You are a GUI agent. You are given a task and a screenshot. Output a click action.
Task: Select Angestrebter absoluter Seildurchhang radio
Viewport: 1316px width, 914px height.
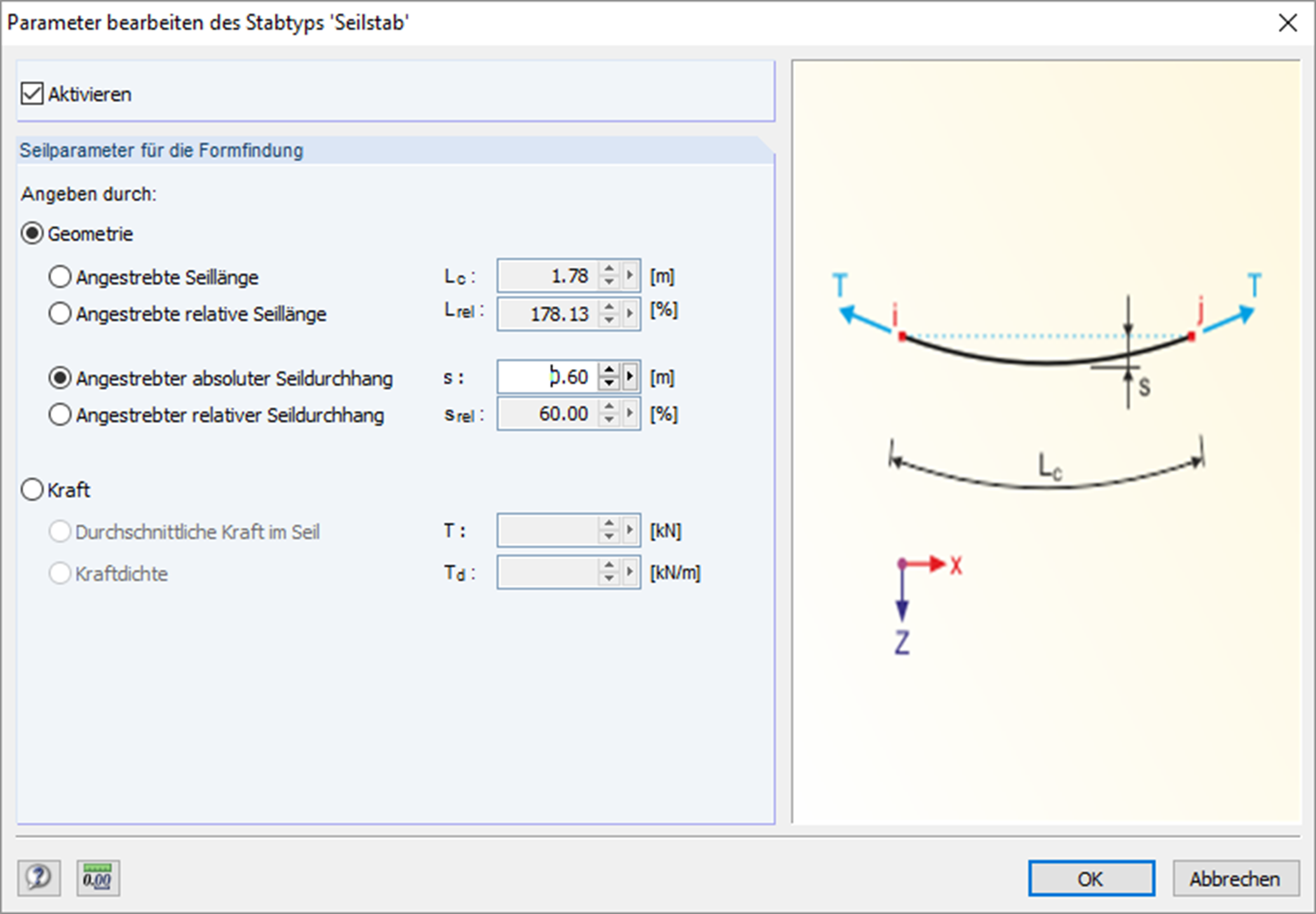pyautogui.click(x=60, y=378)
